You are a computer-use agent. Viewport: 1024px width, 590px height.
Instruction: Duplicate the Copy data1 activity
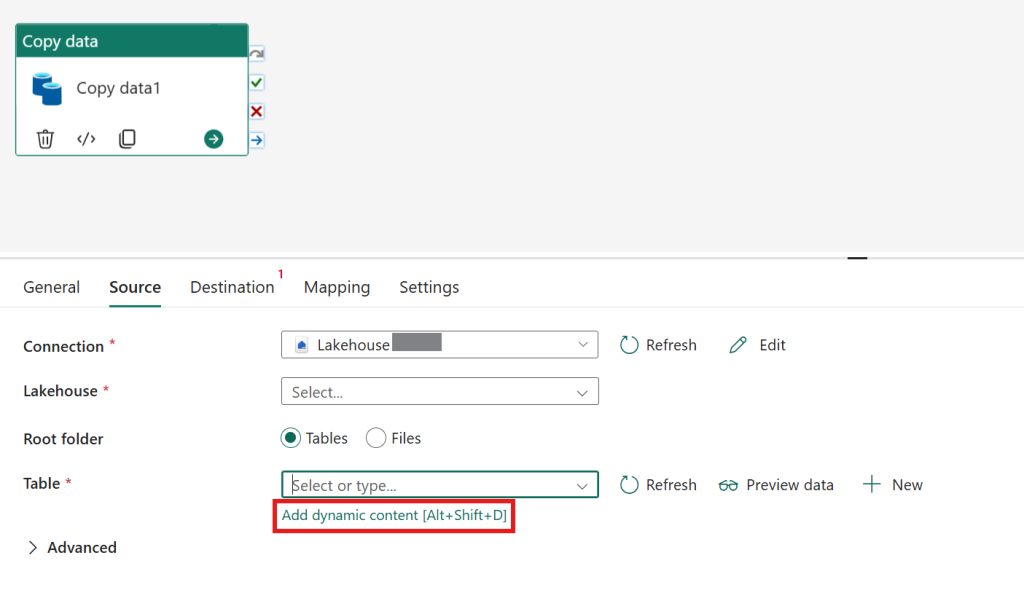coord(127,138)
